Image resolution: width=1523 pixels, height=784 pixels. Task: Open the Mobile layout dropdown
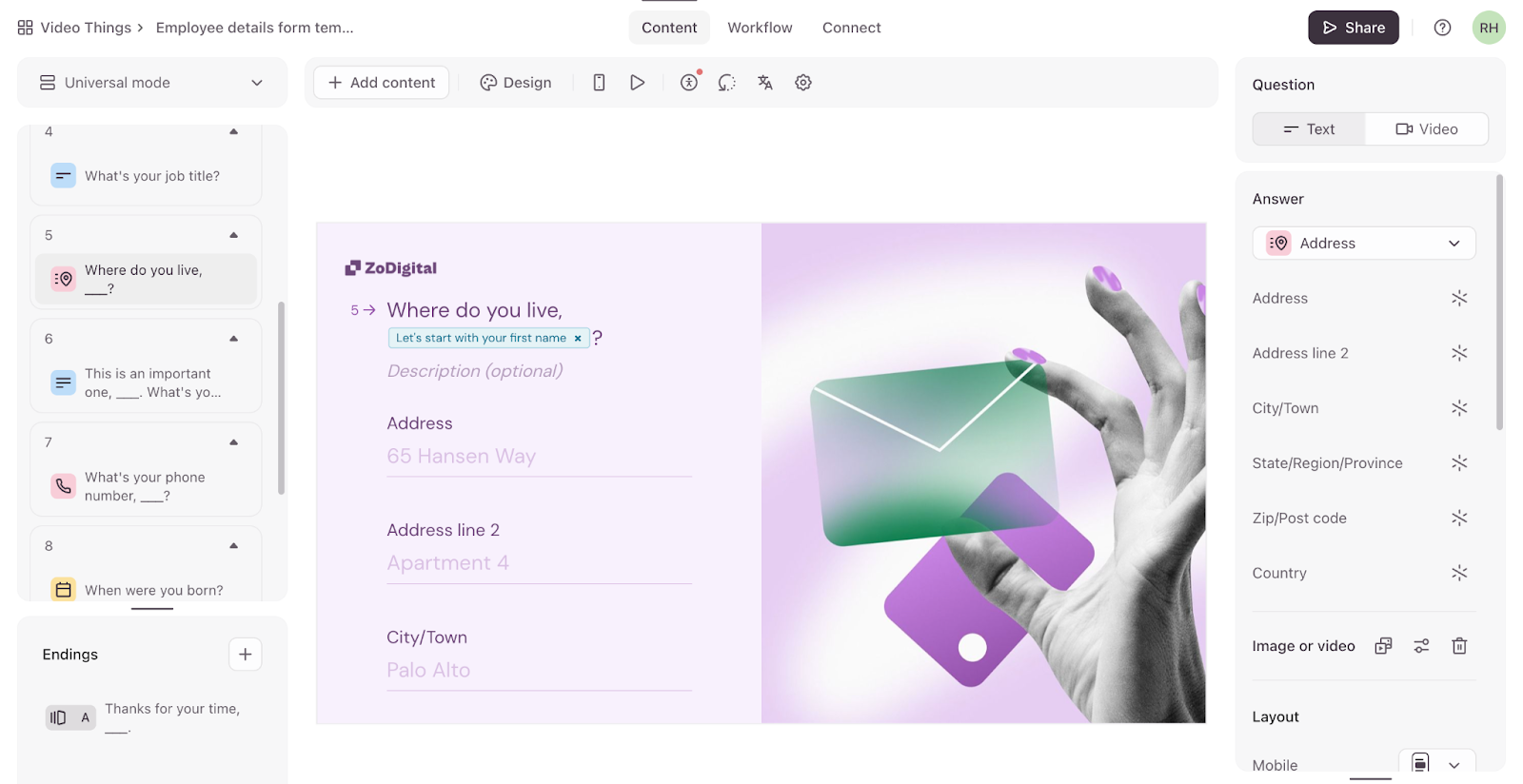1437,764
